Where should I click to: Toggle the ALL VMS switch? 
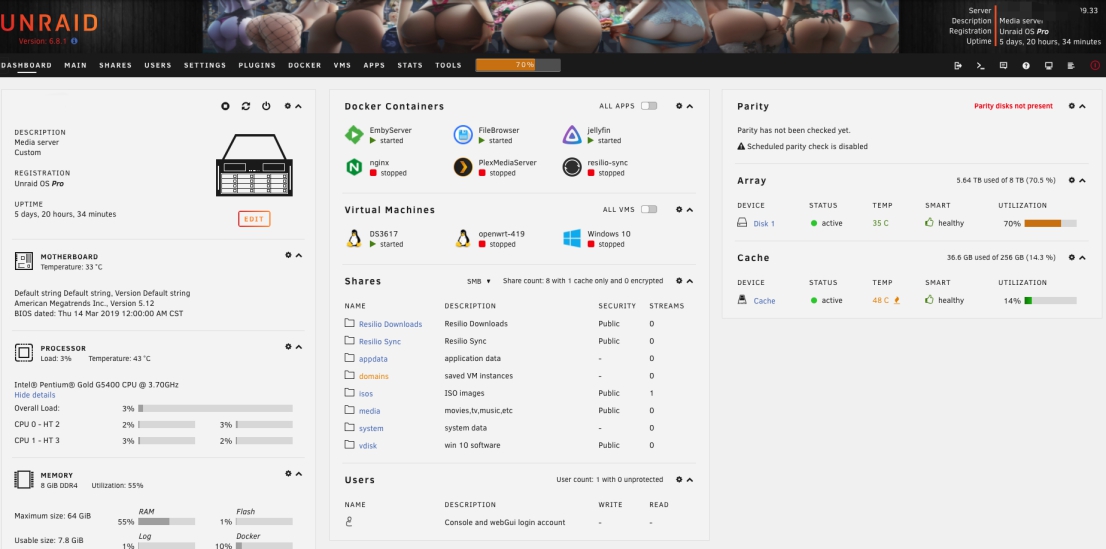click(x=649, y=210)
